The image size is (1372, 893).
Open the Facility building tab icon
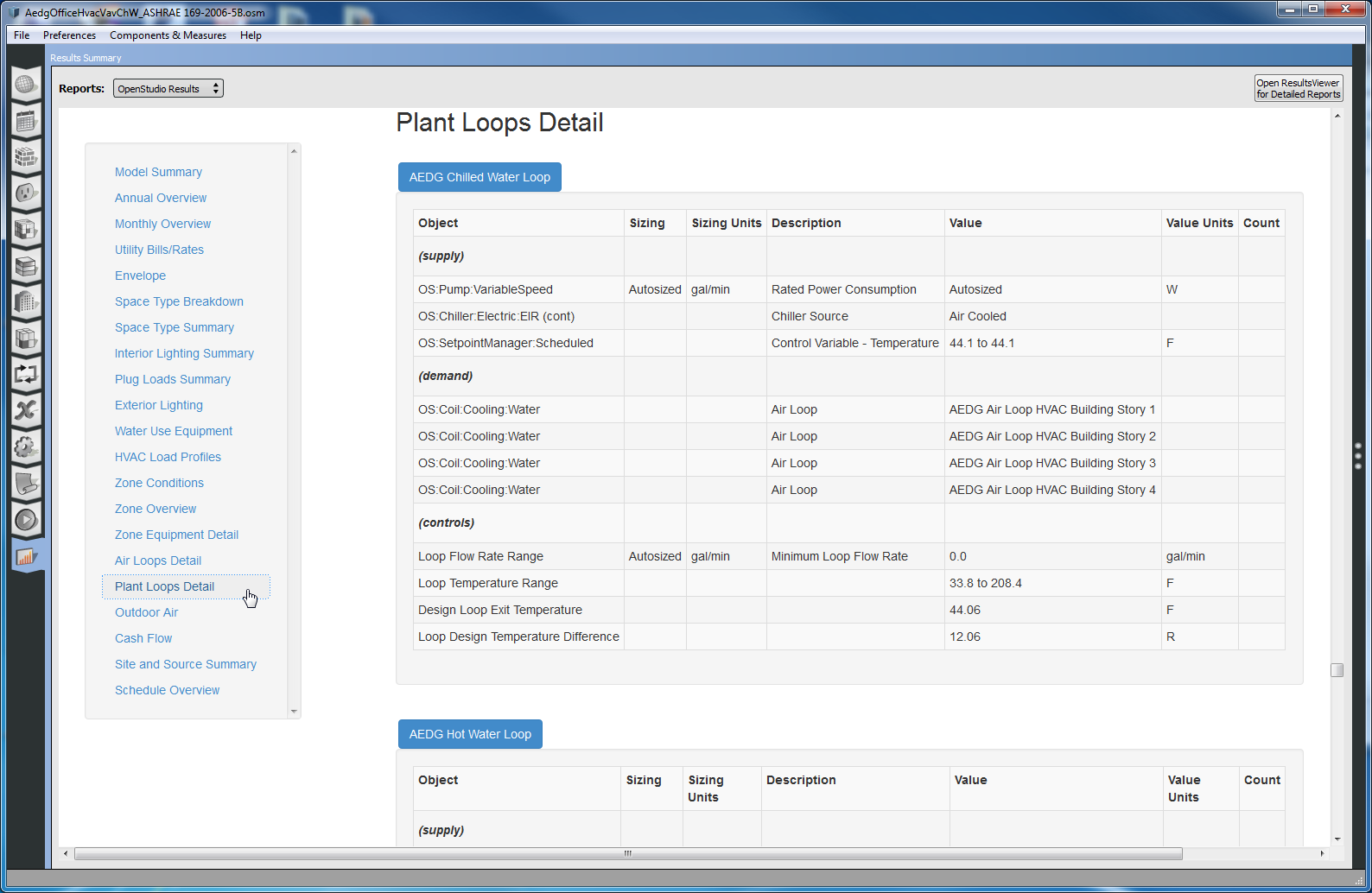[x=26, y=301]
